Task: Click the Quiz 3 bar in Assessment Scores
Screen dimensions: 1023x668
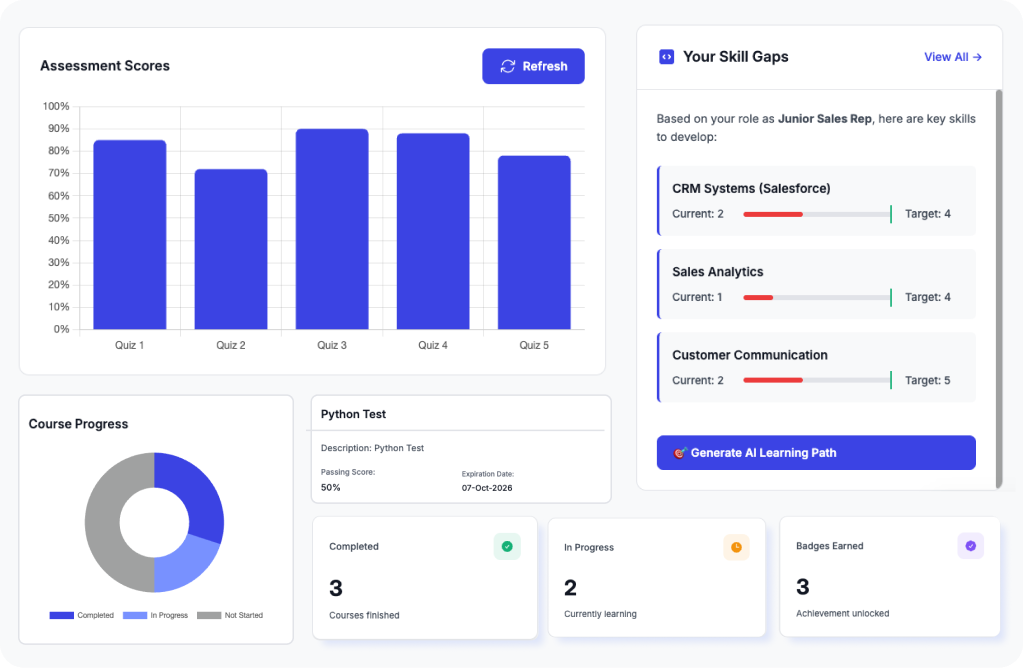Action: [332, 229]
